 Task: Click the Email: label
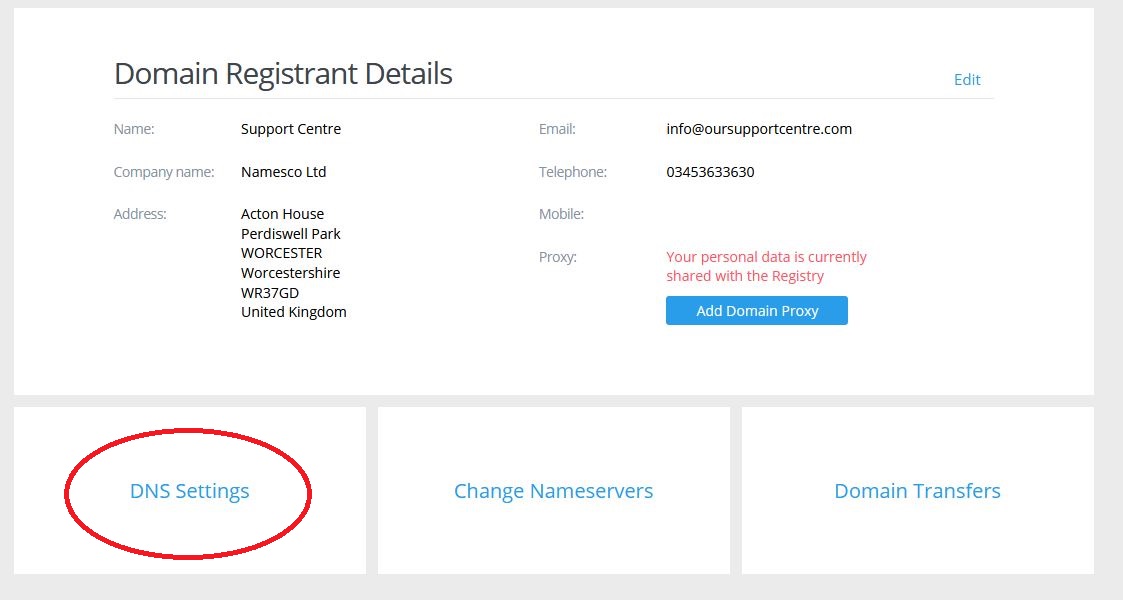point(556,129)
